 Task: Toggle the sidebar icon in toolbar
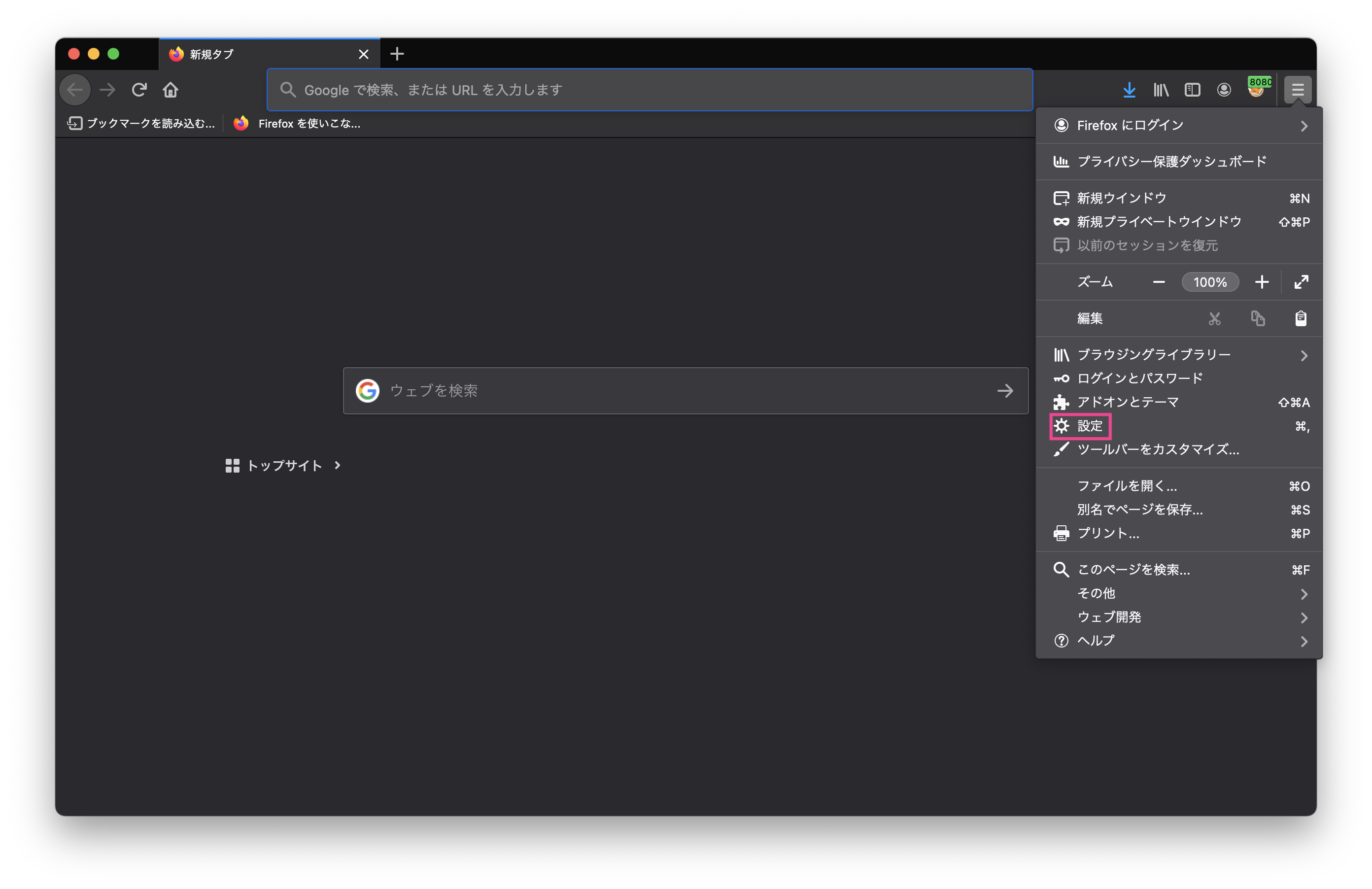click(1192, 90)
